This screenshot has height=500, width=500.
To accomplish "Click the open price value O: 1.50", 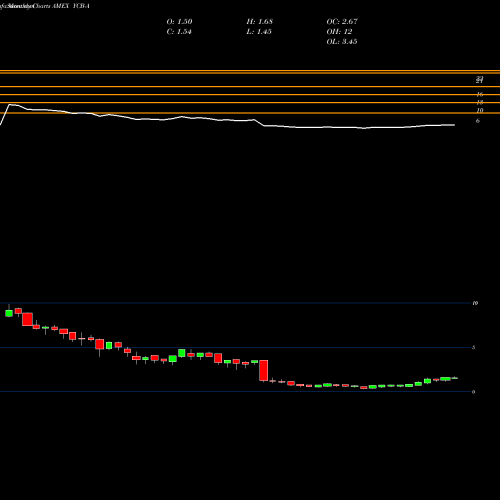I will point(179,22).
